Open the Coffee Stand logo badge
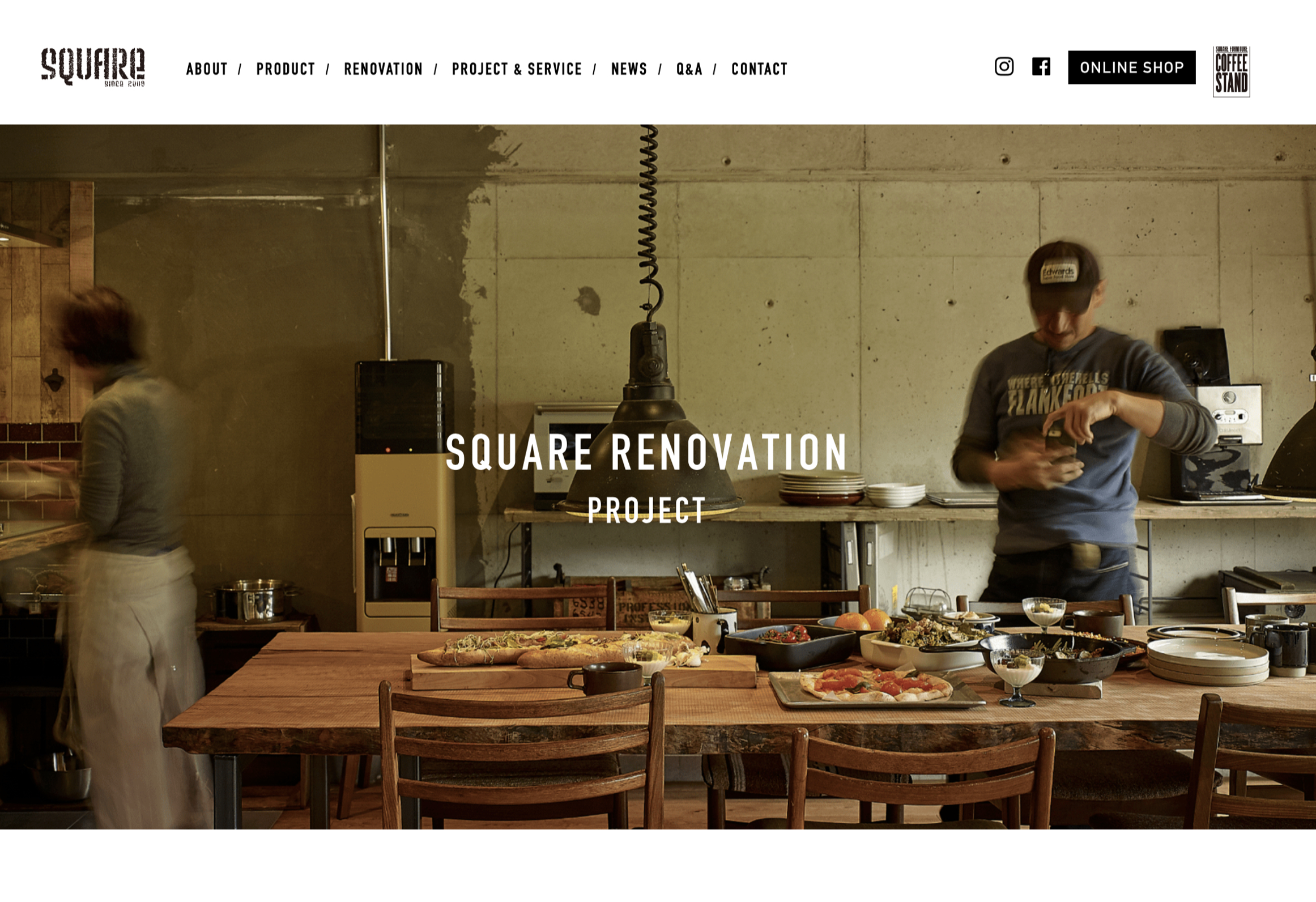The height and width of the screenshot is (902, 1316). click(x=1231, y=71)
